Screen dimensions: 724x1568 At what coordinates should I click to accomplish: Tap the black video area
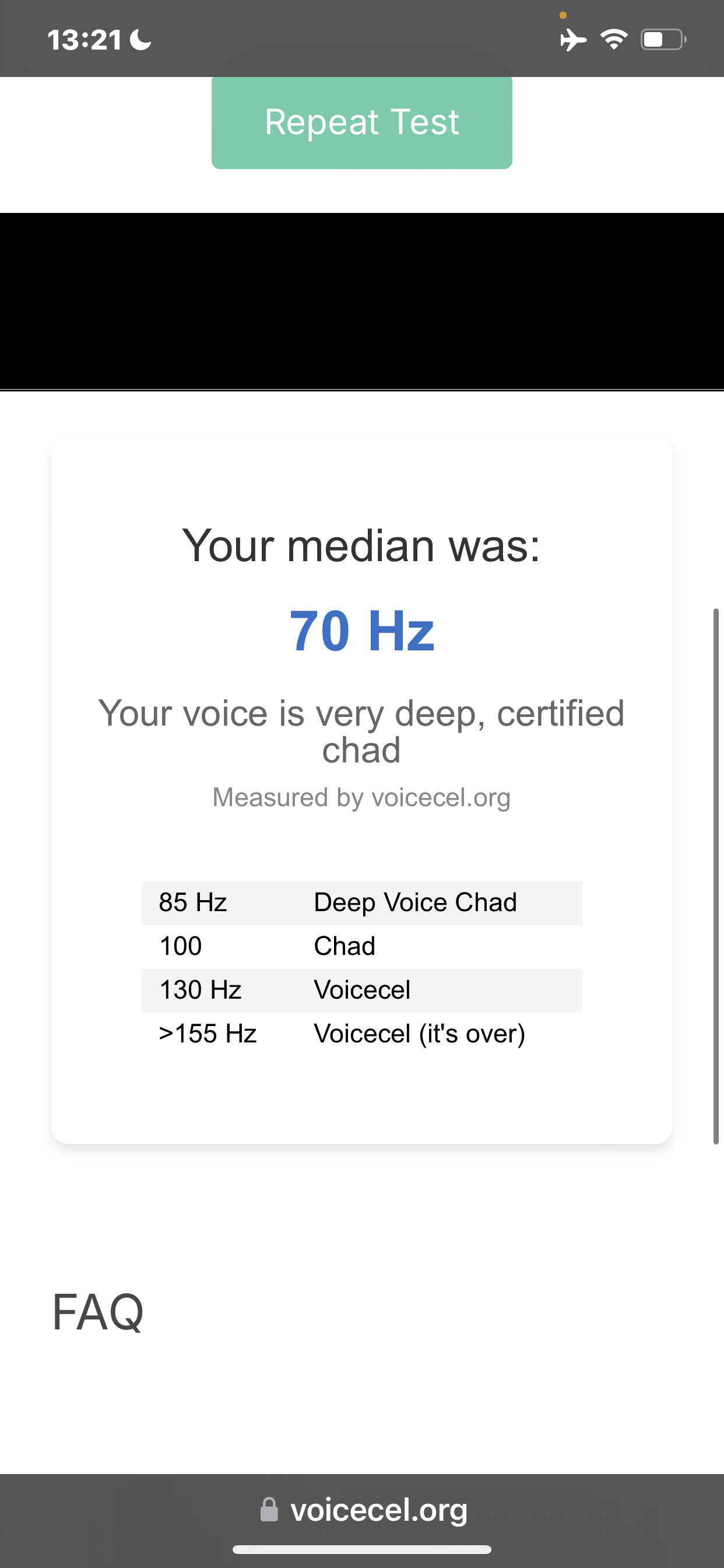click(361, 300)
